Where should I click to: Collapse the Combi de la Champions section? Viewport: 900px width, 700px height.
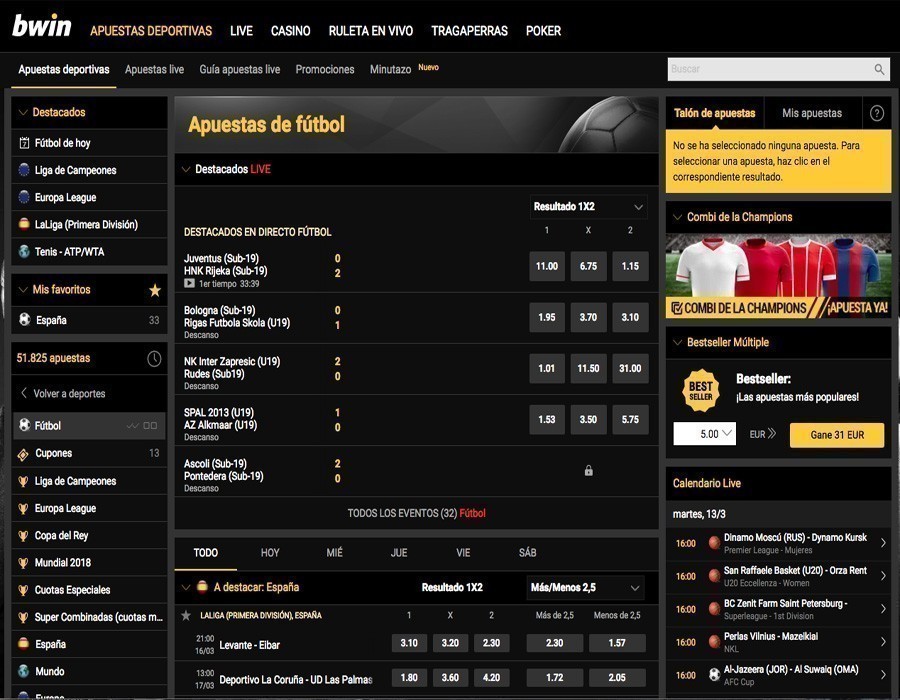coord(677,215)
